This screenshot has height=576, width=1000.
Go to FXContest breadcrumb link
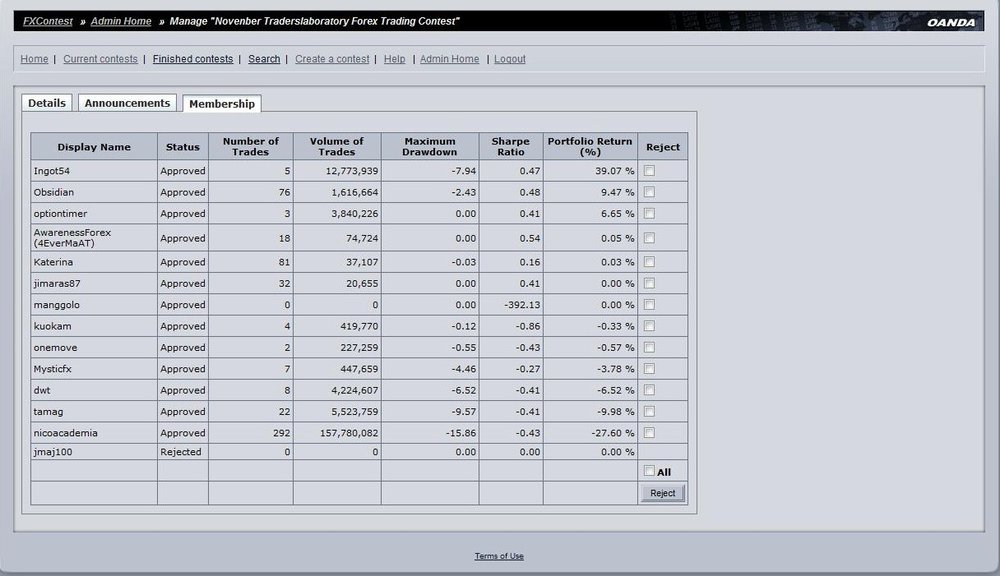(48, 21)
